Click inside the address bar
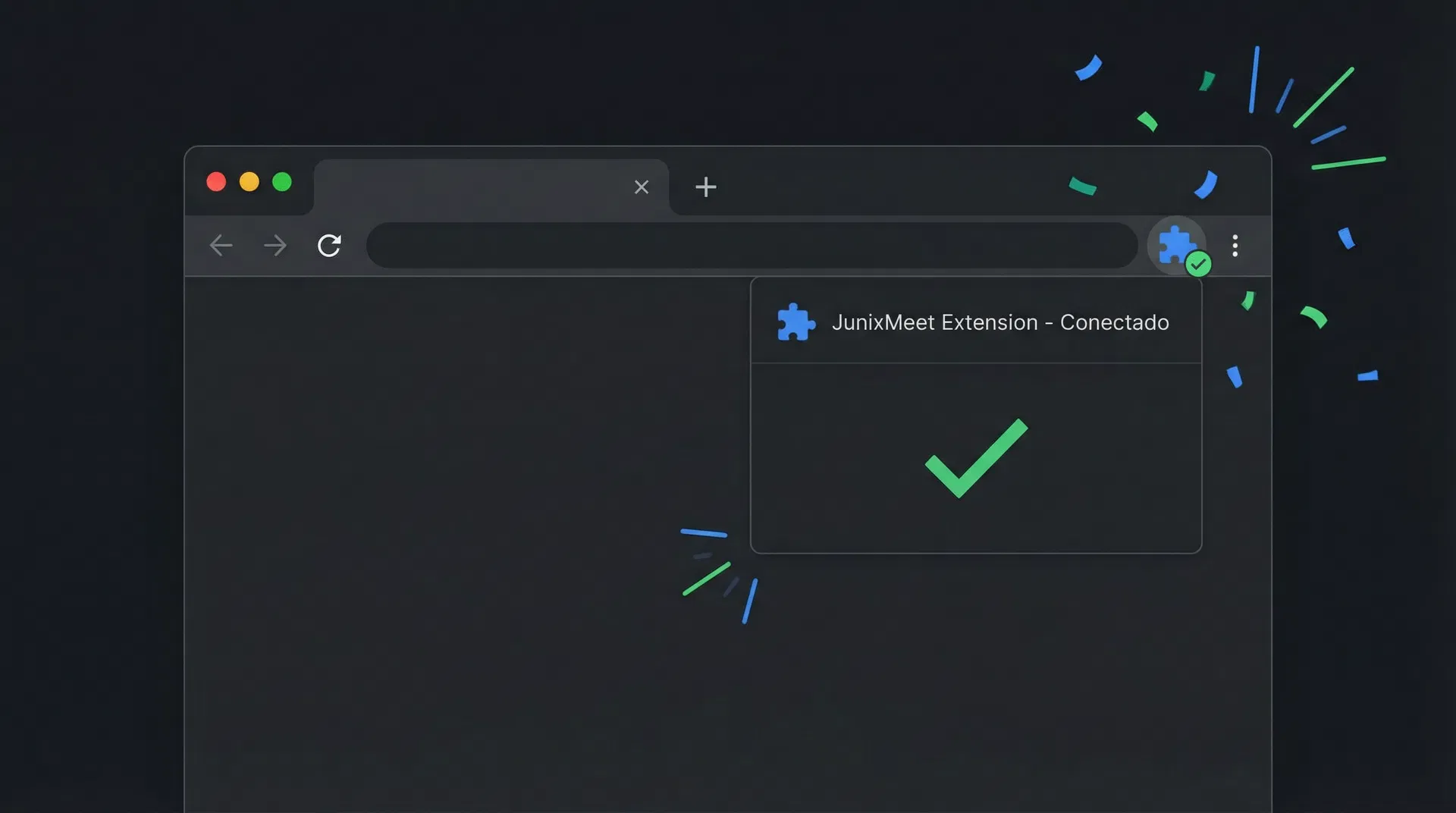Screen dimensions: 1456x813 point(751,245)
